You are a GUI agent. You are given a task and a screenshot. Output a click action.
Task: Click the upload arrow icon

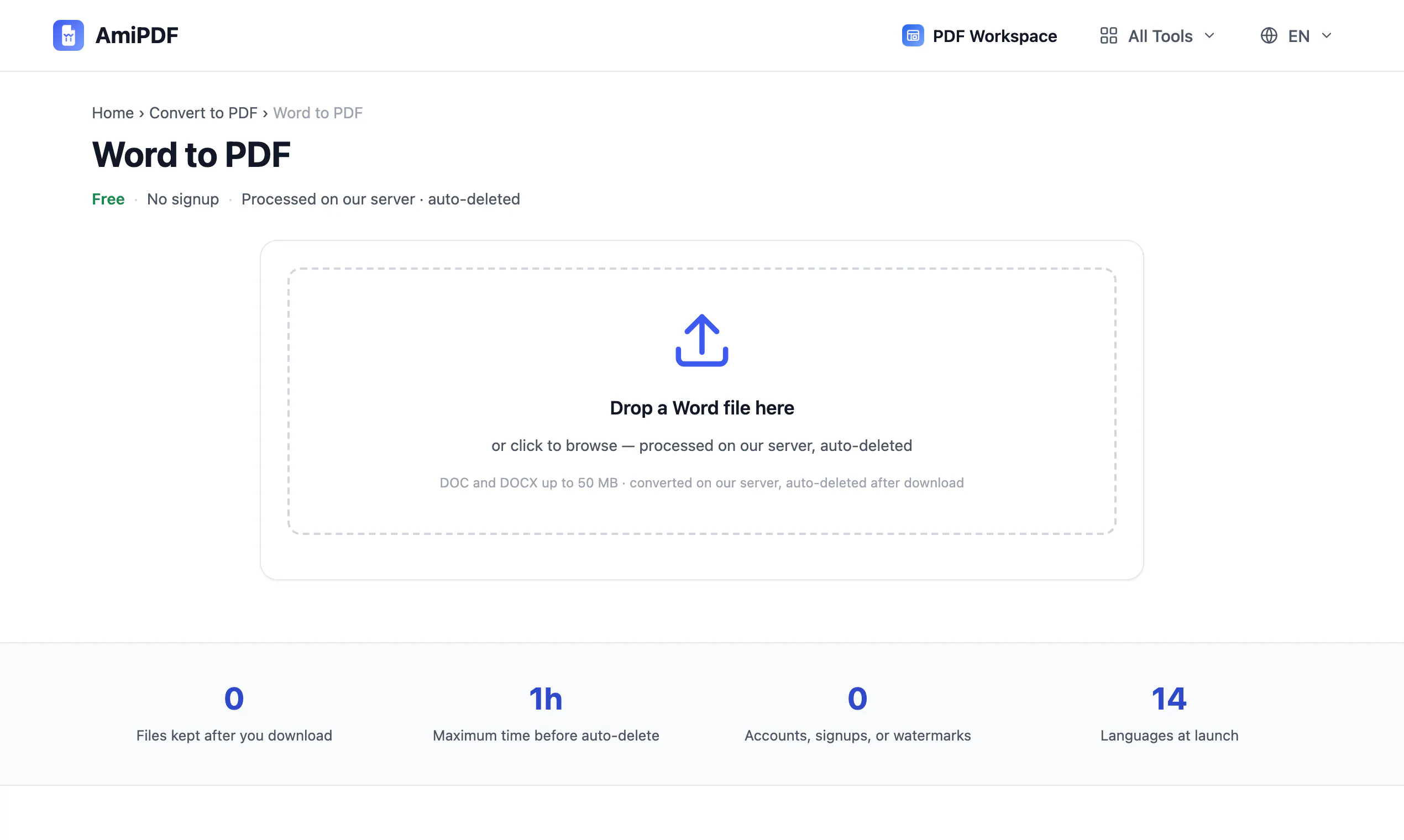point(701,340)
